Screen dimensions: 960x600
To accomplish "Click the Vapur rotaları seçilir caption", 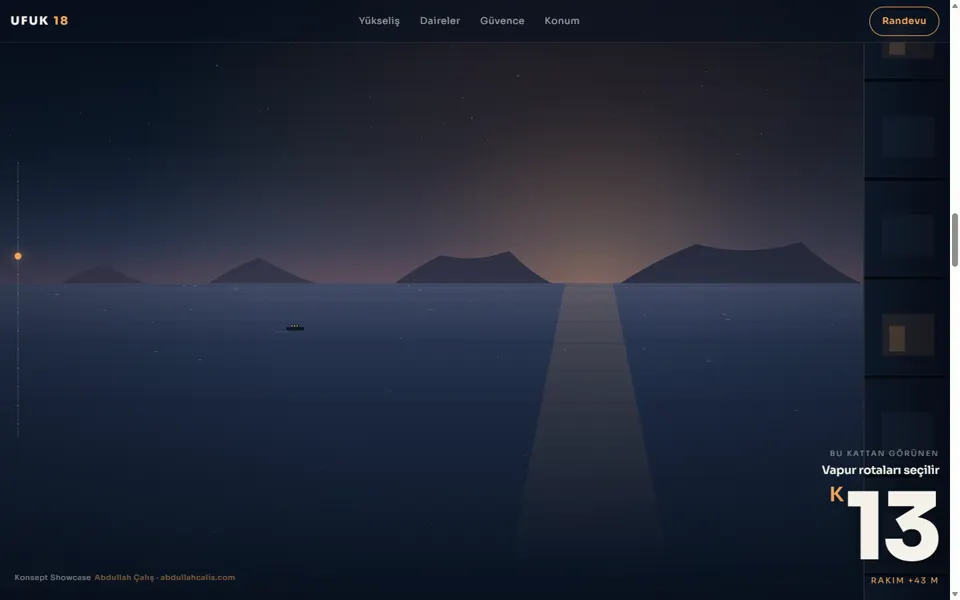I will [880, 470].
